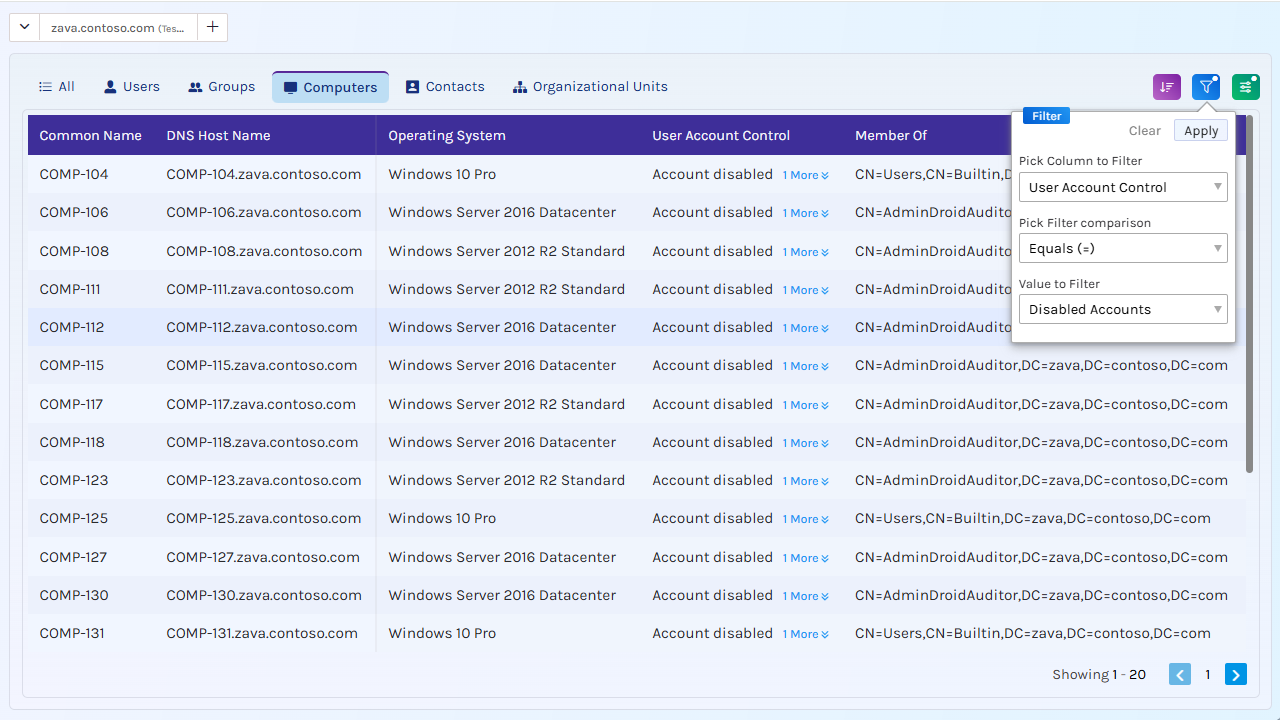1280x720 pixels.
Task: Apply the User Account Control filter
Action: [1200, 130]
